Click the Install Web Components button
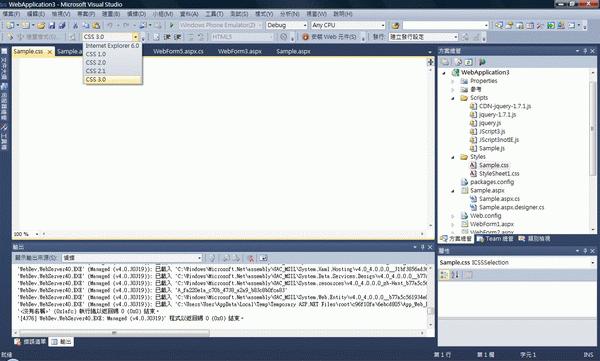 pos(329,37)
